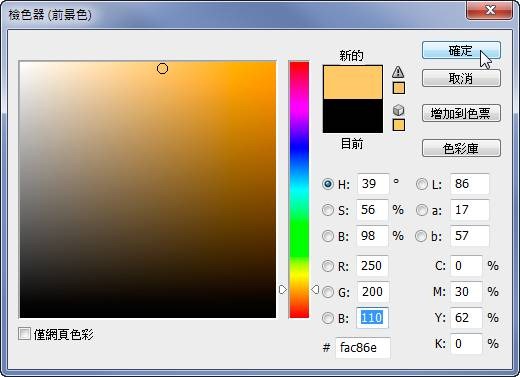Click the 取消 button
Viewport: 520px width, 377px height.
coord(461,79)
